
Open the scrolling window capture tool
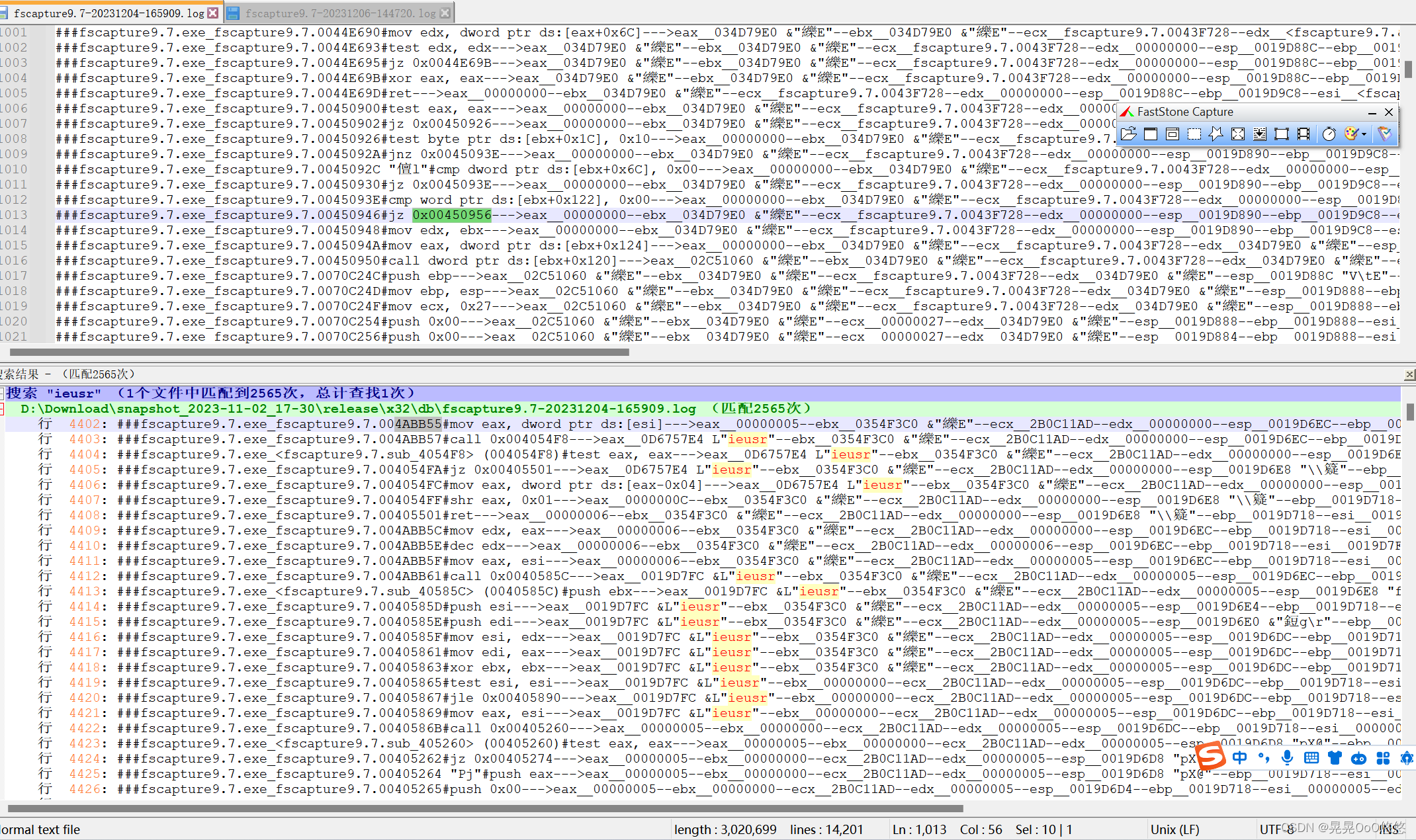pos(1260,134)
